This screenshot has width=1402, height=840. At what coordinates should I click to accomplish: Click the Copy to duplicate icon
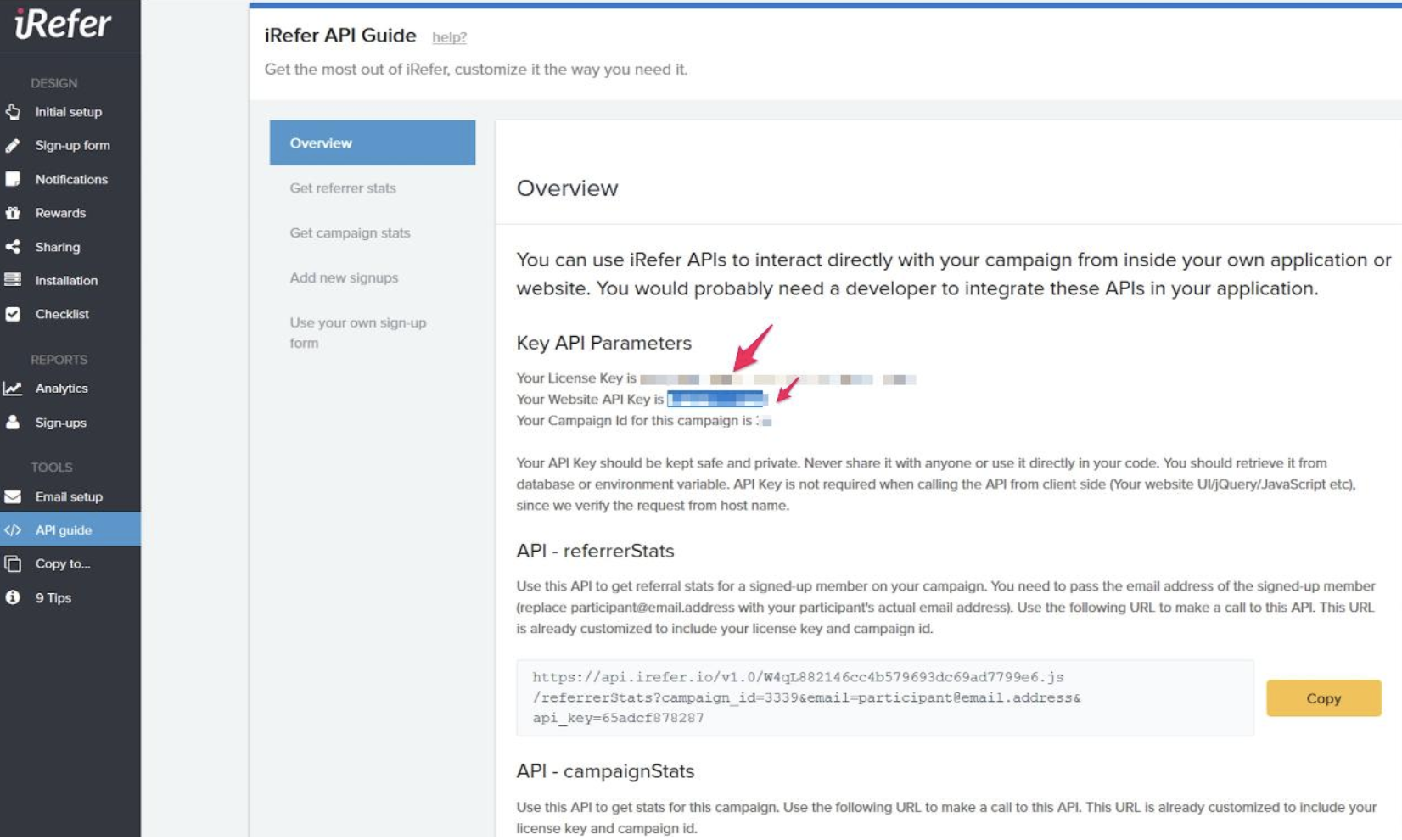point(13,564)
